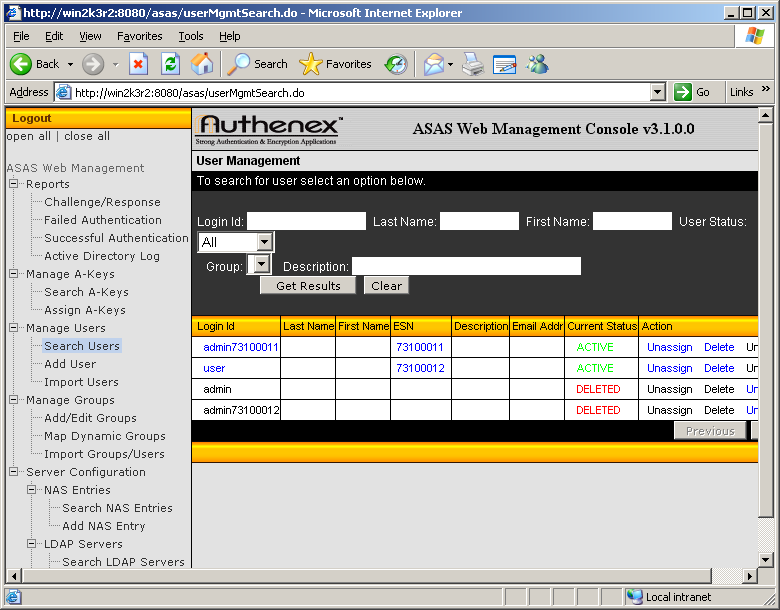Open the User Status dropdown showing All
The width and height of the screenshot is (780, 610).
[264, 242]
